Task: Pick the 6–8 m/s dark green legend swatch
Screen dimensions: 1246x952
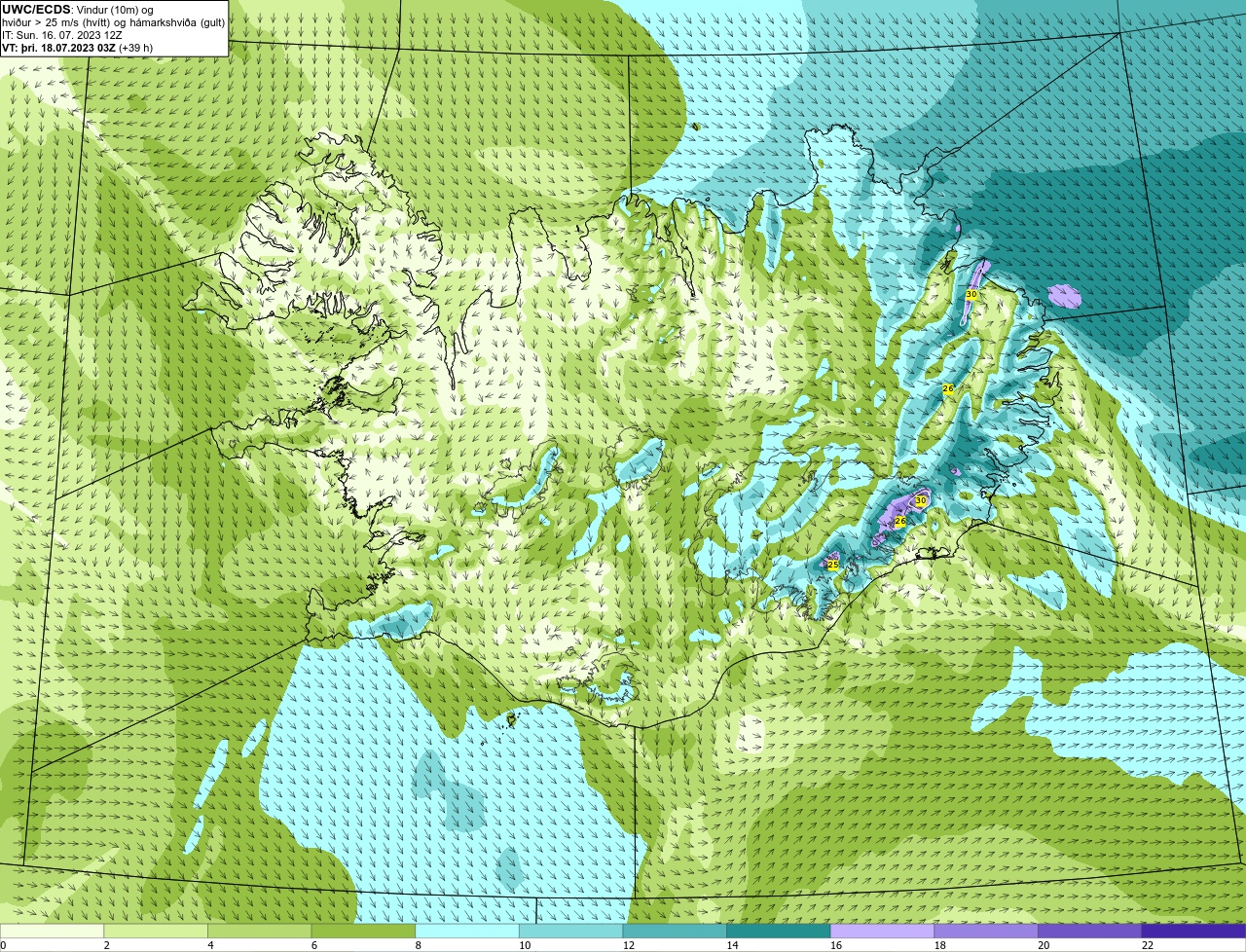Action: pyautogui.click(x=363, y=931)
